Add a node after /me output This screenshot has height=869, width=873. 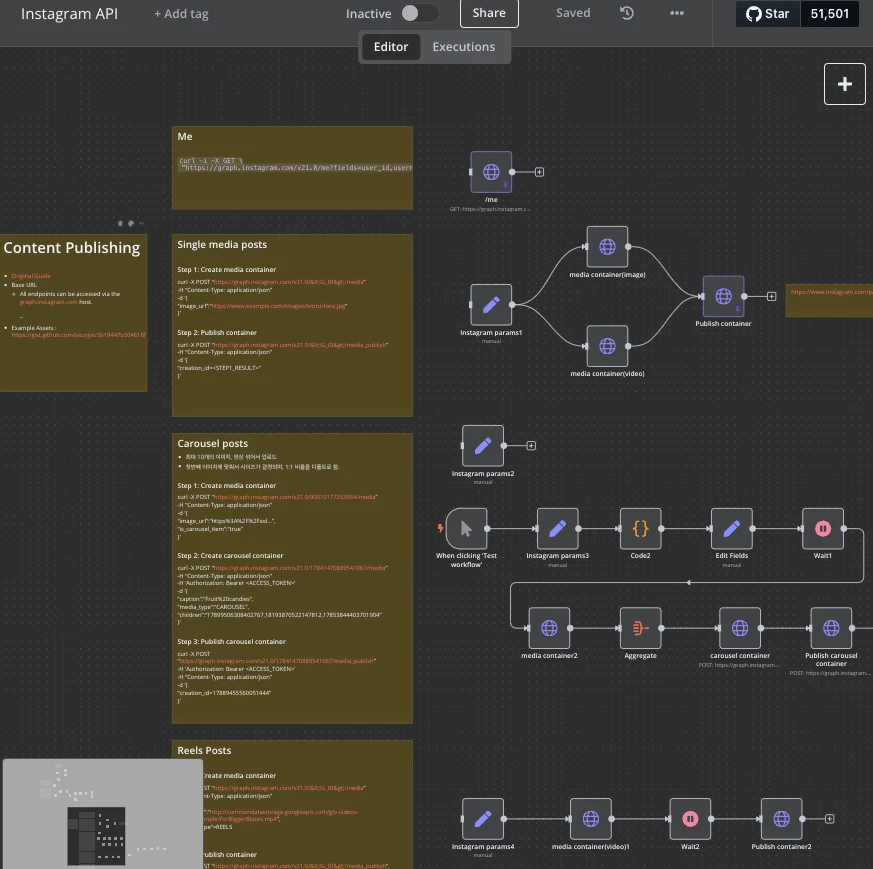[540, 172]
